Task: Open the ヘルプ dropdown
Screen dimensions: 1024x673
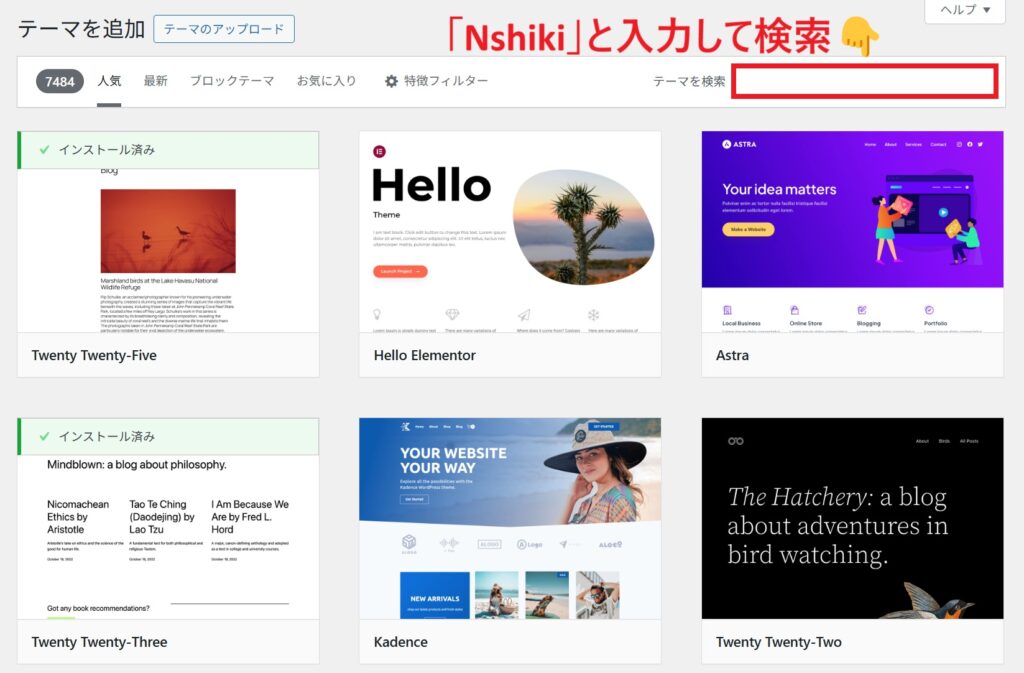Action: (965, 10)
